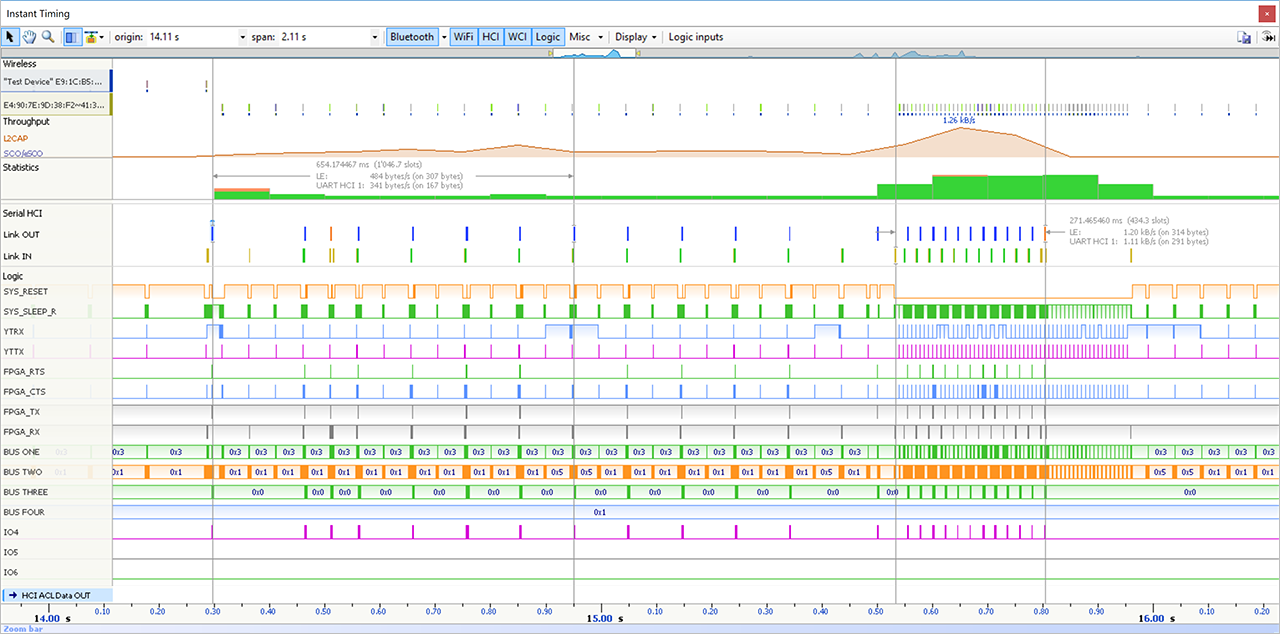The image size is (1280, 634).
Task: Click the HCI ACL Data OUT arrow icon
Action: (12, 596)
